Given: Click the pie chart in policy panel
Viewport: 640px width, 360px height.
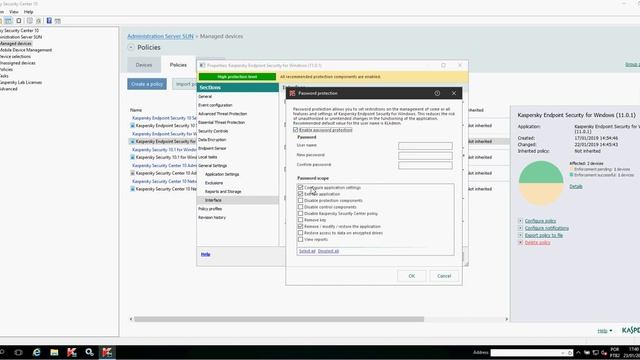Looking at the screenshot, I should point(541,183).
